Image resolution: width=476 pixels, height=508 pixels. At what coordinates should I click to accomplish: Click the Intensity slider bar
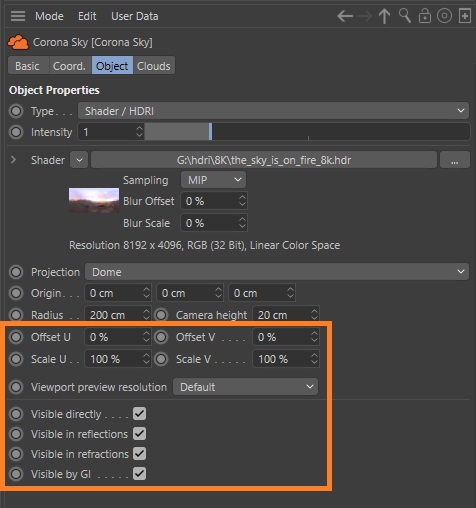click(x=307, y=132)
